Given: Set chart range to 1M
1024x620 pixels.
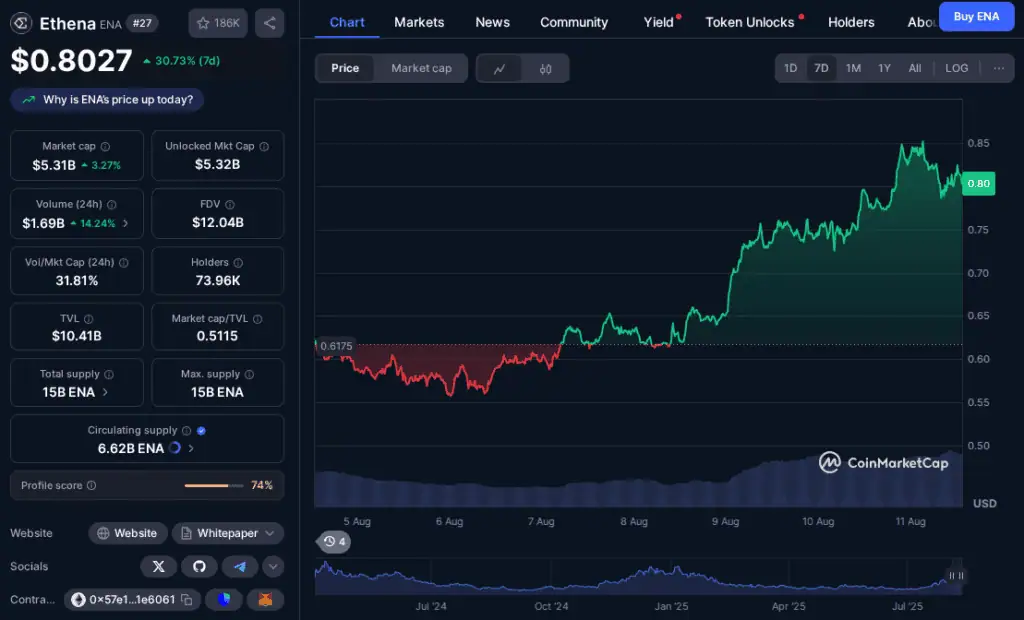Looking at the screenshot, I should click(853, 68).
